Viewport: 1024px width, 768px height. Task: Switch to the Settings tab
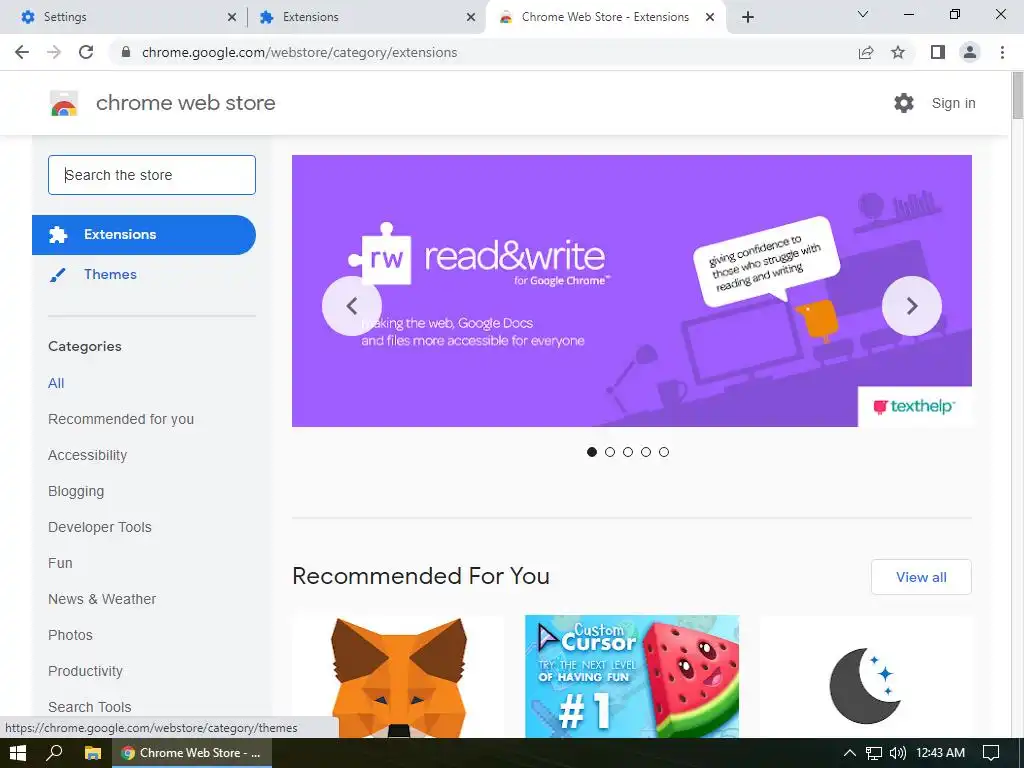129,17
